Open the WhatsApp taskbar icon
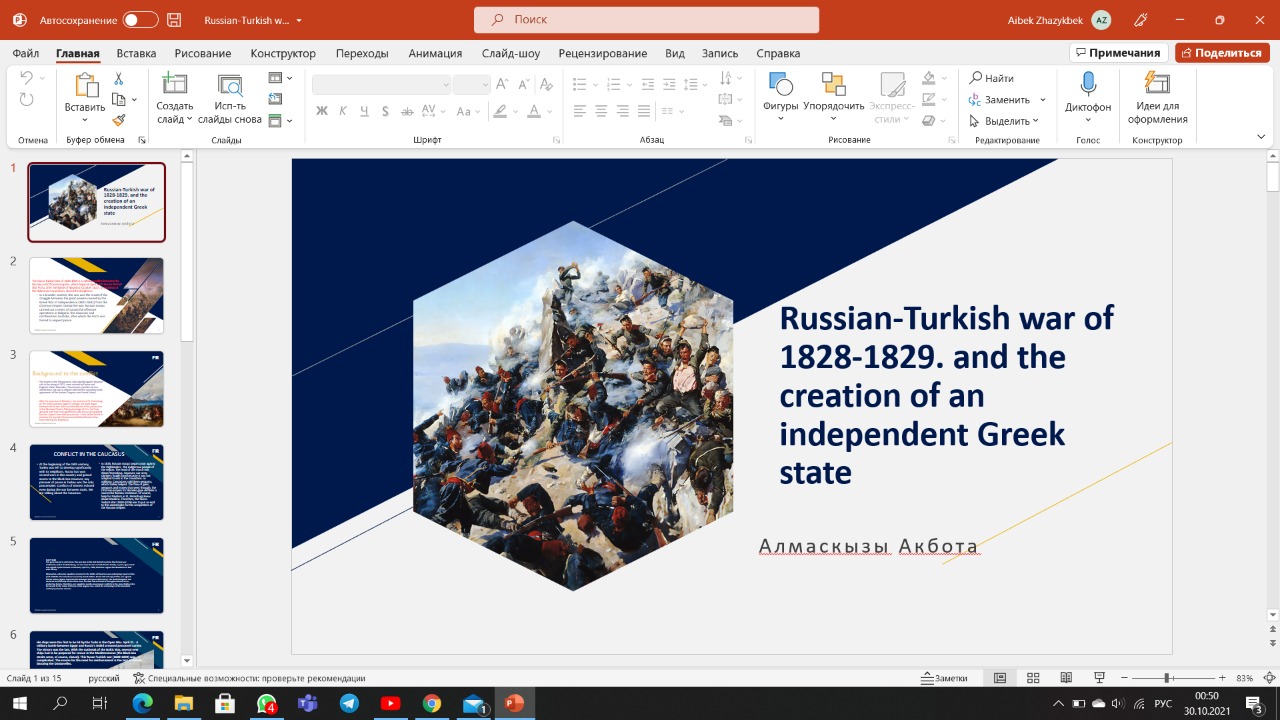 click(266, 704)
